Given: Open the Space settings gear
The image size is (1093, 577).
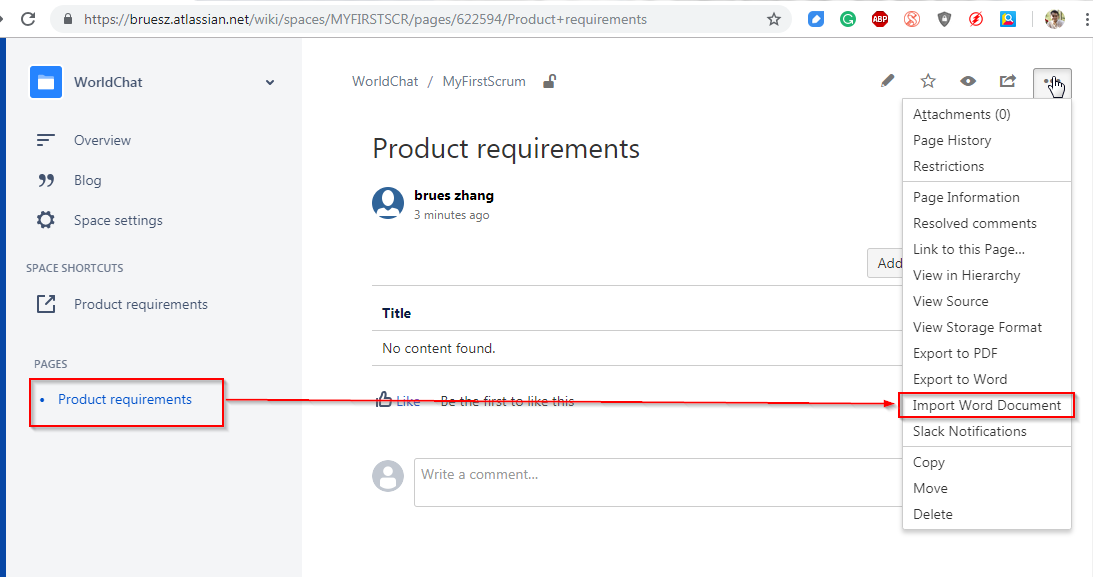Looking at the screenshot, I should 46,220.
